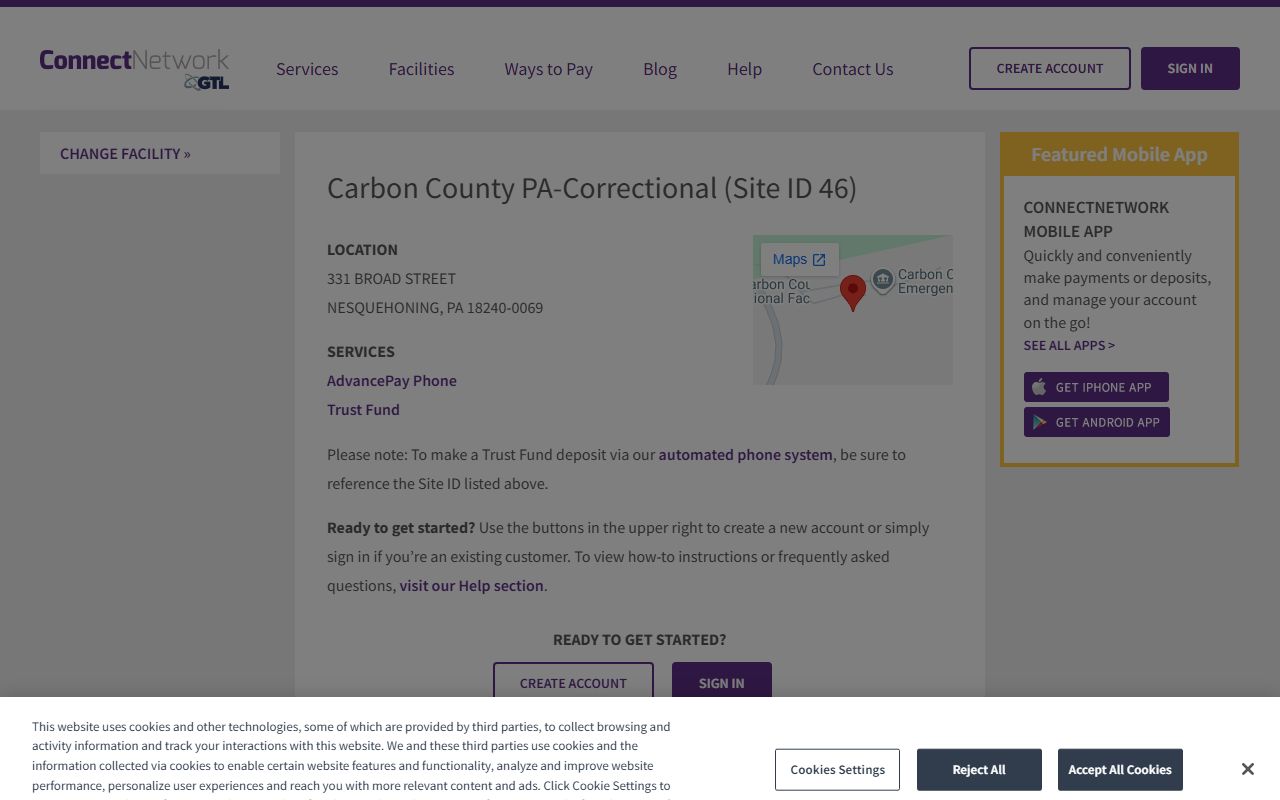Reject All cookies
Screen dimensions: 1280x800
point(979,769)
